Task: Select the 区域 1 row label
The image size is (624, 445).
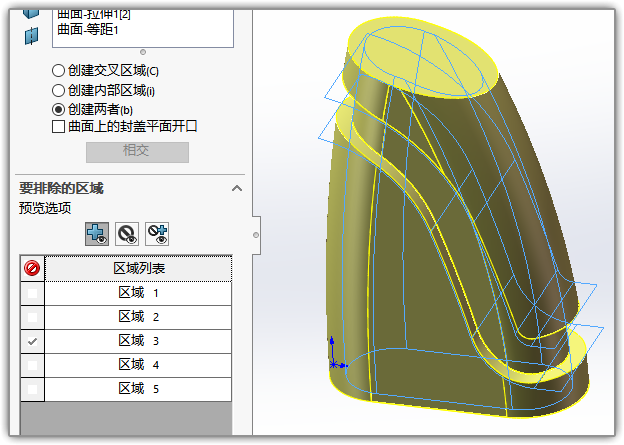Action: pyautogui.click(x=138, y=293)
